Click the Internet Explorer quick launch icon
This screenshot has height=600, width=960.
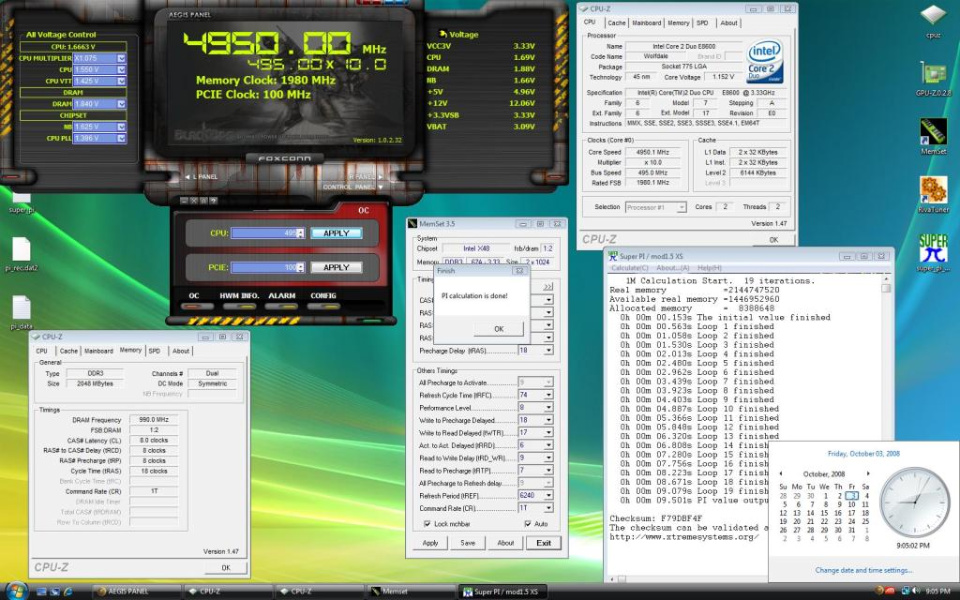coord(68,591)
